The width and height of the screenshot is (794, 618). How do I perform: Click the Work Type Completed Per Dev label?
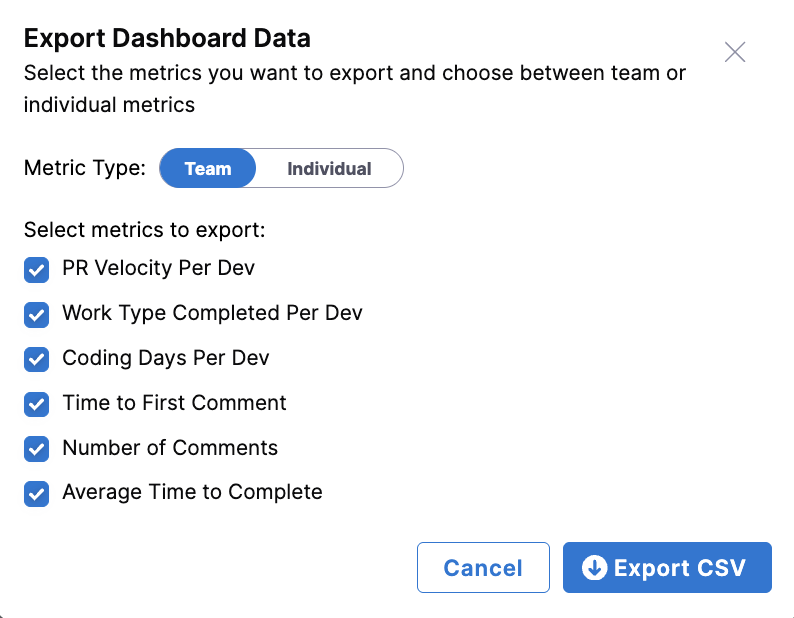[x=212, y=313]
